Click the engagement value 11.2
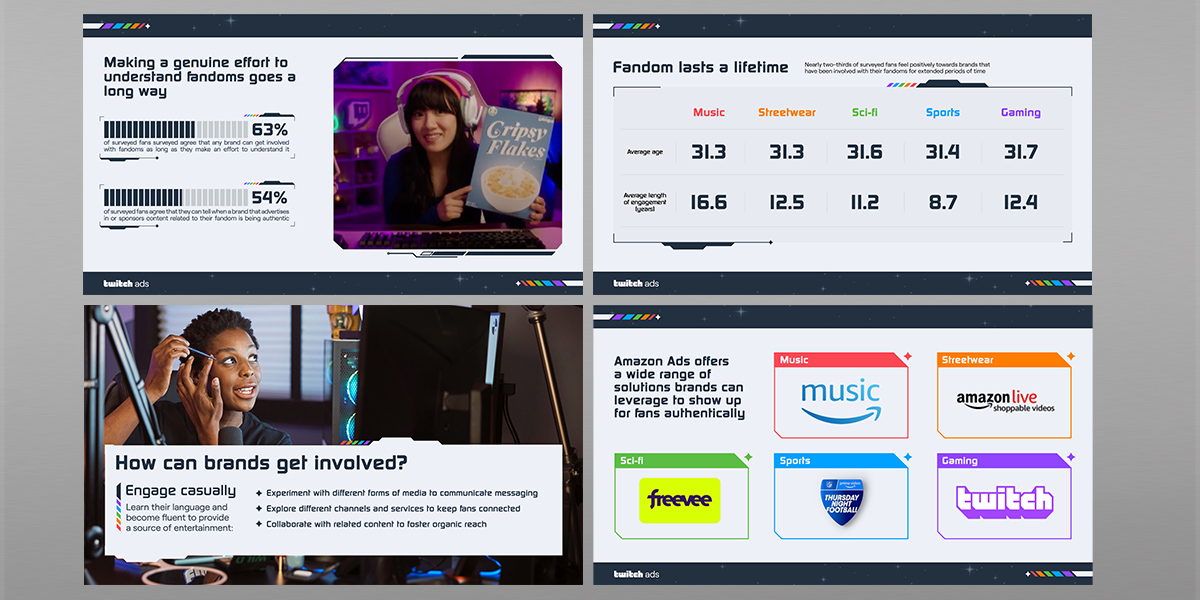This screenshot has width=1200, height=600. pos(864,203)
